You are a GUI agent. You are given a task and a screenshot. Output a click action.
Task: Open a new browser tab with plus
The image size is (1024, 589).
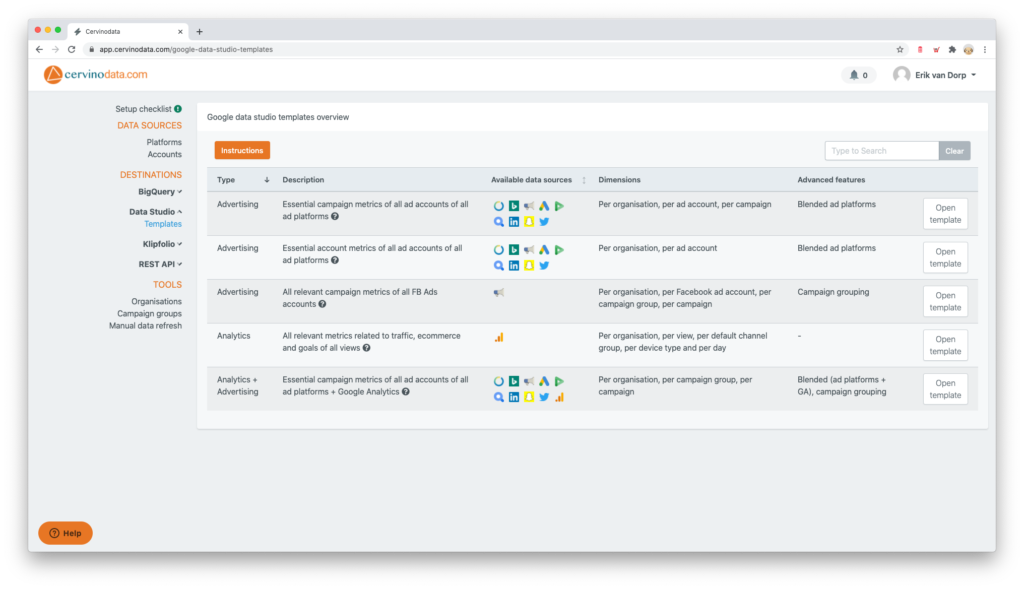[x=199, y=31]
